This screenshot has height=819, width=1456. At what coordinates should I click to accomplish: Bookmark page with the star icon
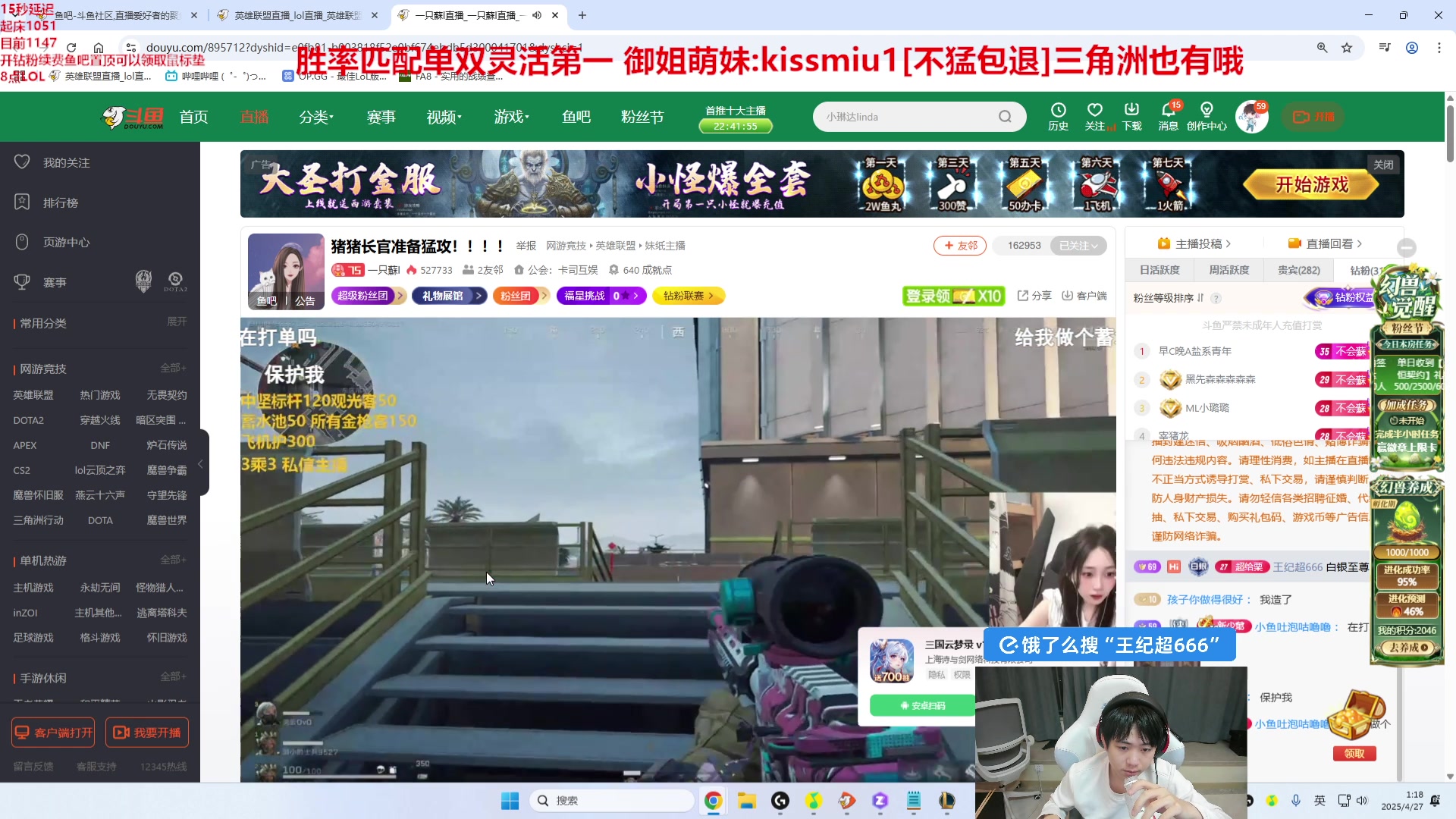1347,47
